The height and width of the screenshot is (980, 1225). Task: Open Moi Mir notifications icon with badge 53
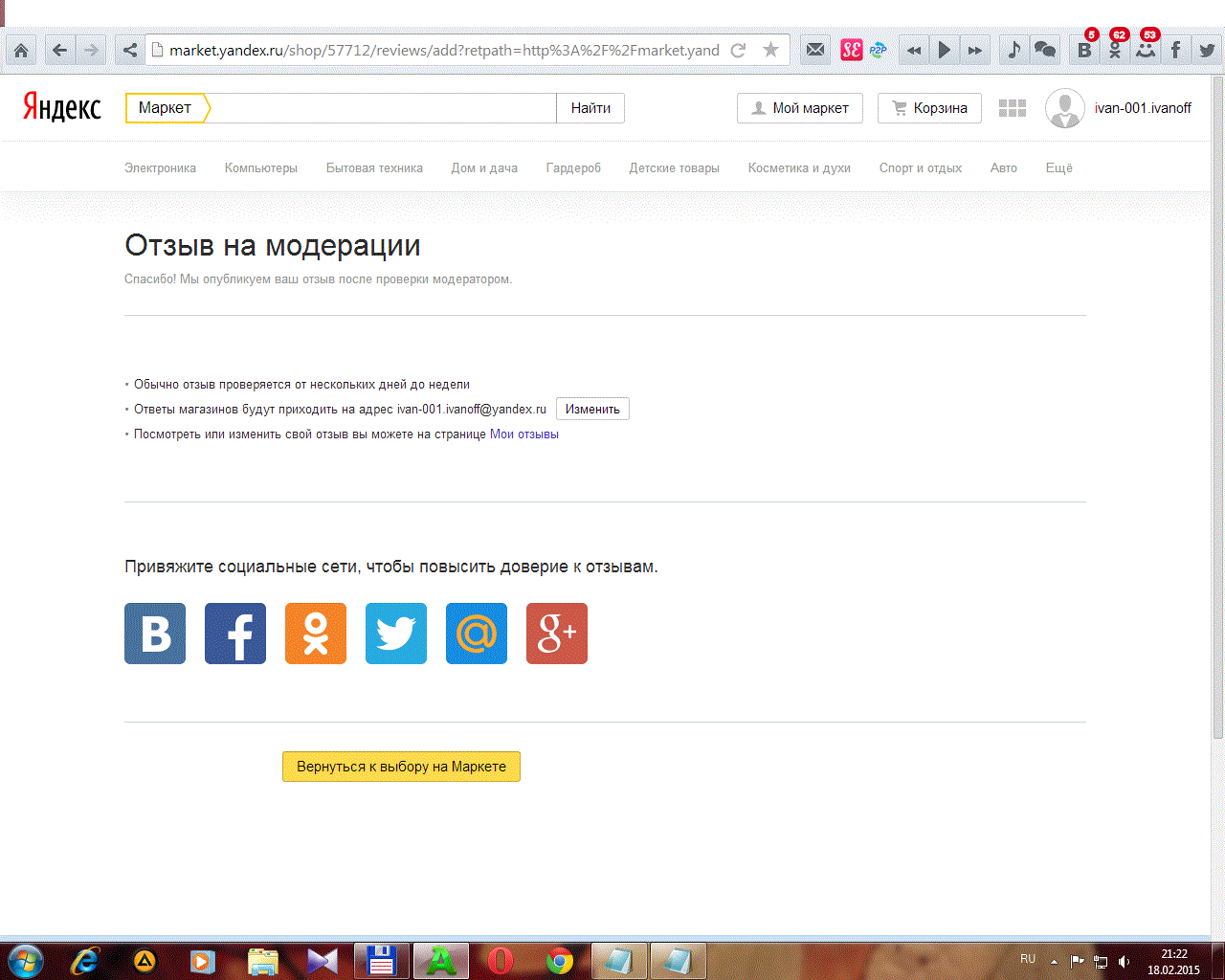pyautogui.click(x=1147, y=48)
